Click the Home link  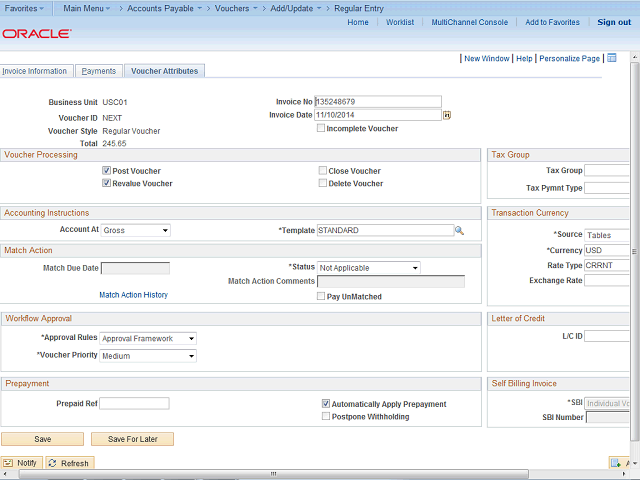(x=358, y=22)
